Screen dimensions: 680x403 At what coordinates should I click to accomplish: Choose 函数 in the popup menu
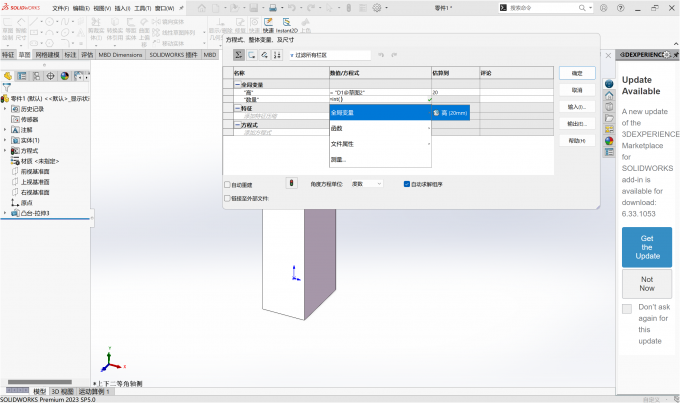pyautogui.click(x=380, y=128)
